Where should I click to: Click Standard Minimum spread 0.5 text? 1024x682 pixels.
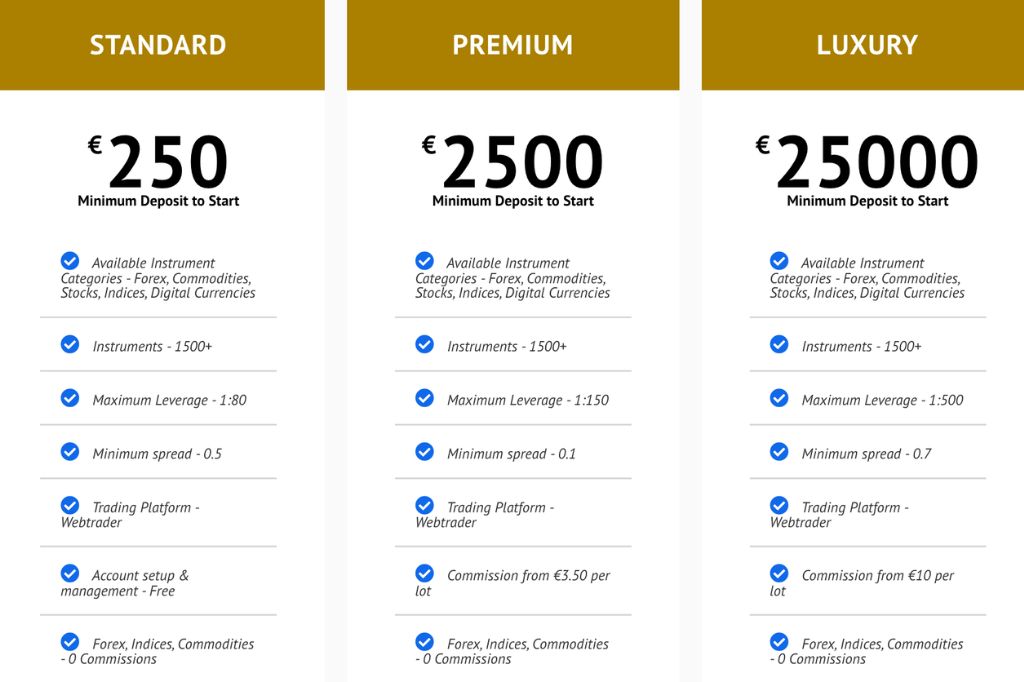click(x=157, y=453)
